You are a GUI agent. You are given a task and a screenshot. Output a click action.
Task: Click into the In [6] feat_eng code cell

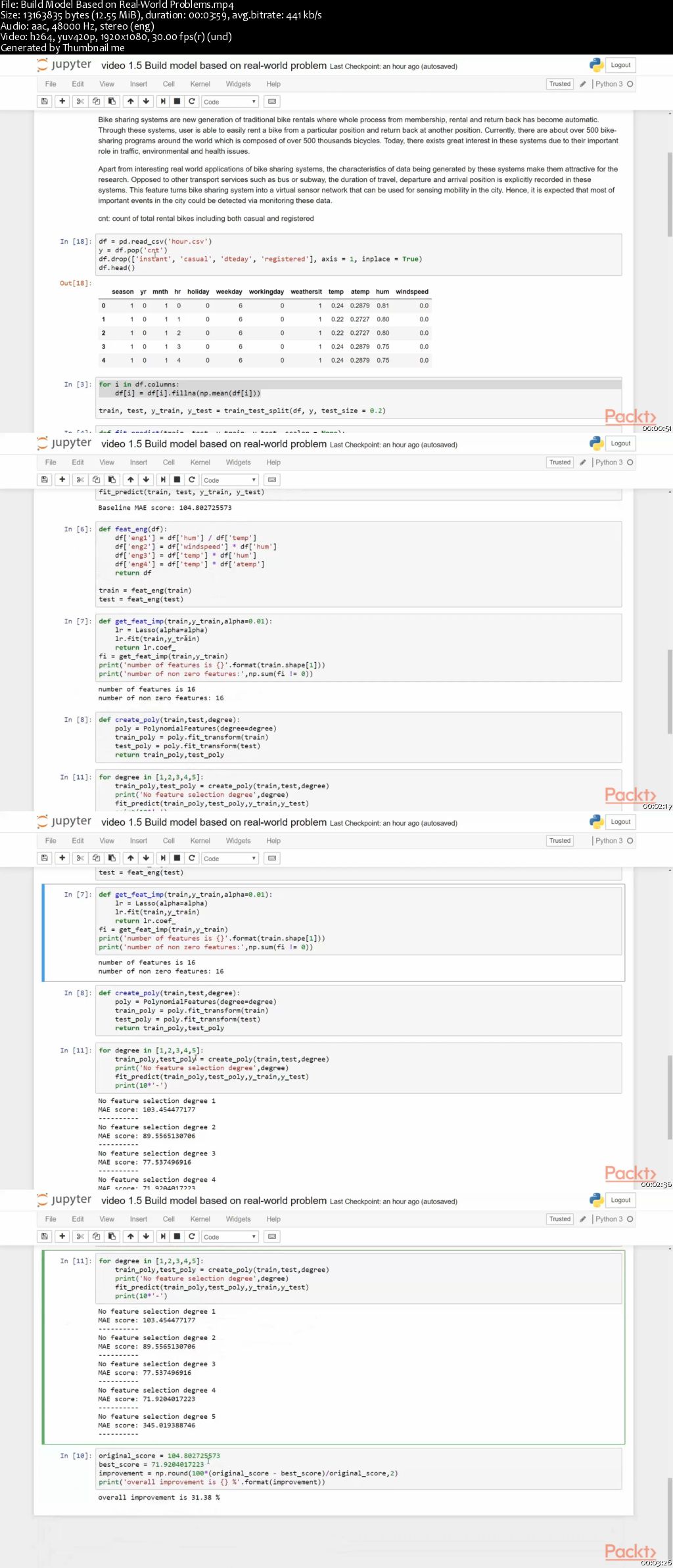359,564
